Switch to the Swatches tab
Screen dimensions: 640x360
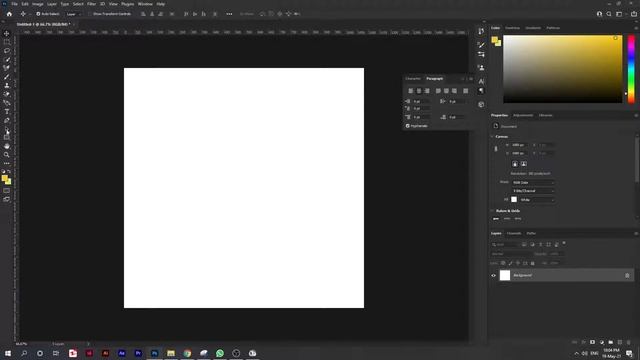[x=513, y=28]
